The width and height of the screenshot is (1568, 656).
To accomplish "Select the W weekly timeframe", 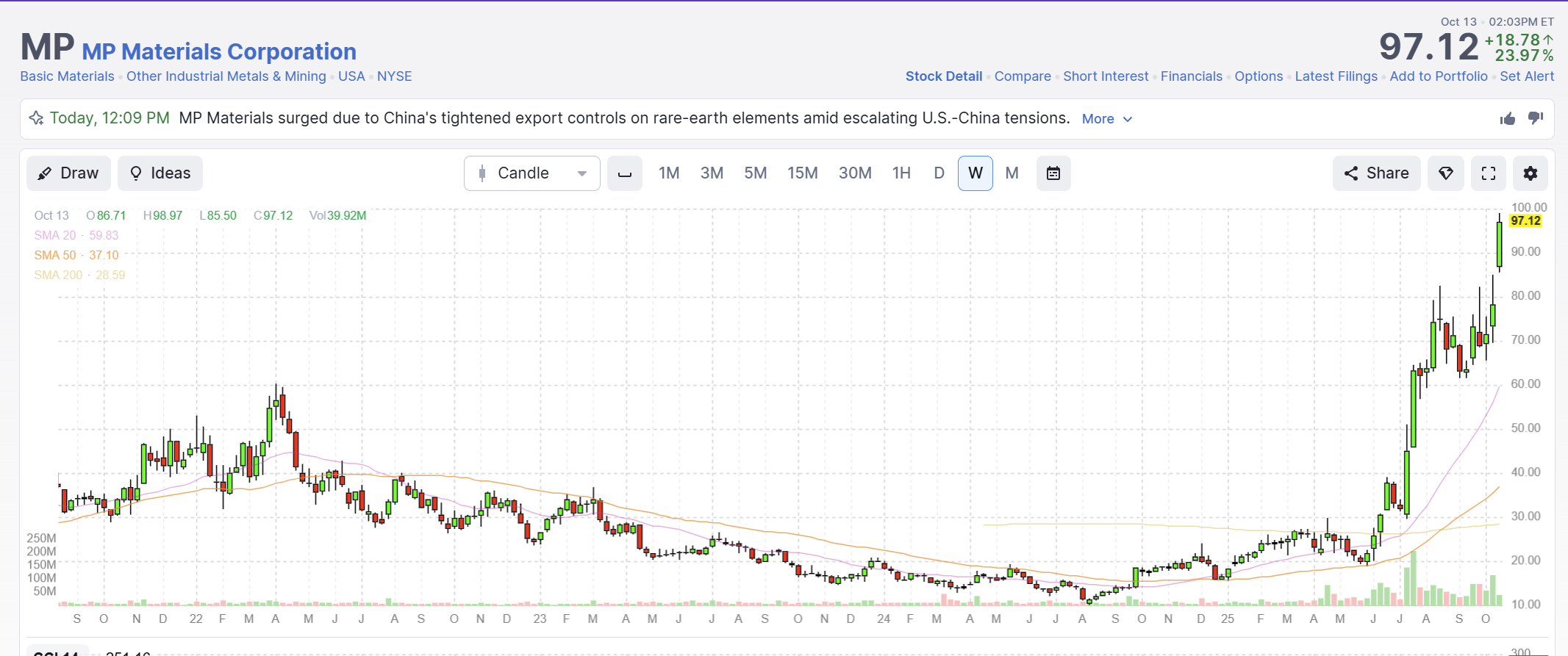I will [975, 173].
